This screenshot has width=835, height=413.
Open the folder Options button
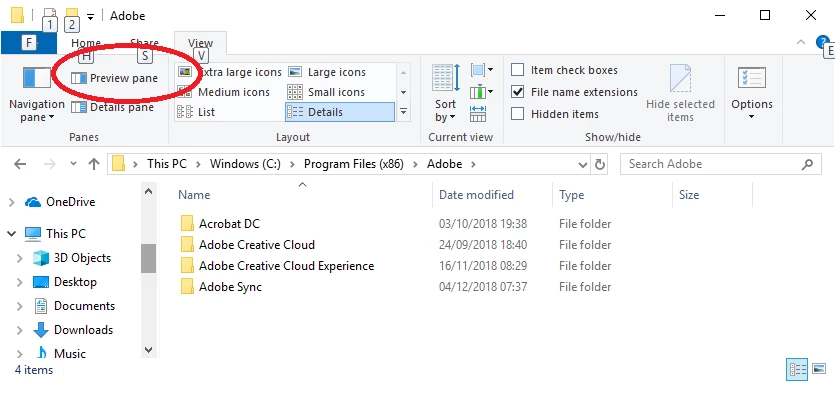tap(751, 93)
